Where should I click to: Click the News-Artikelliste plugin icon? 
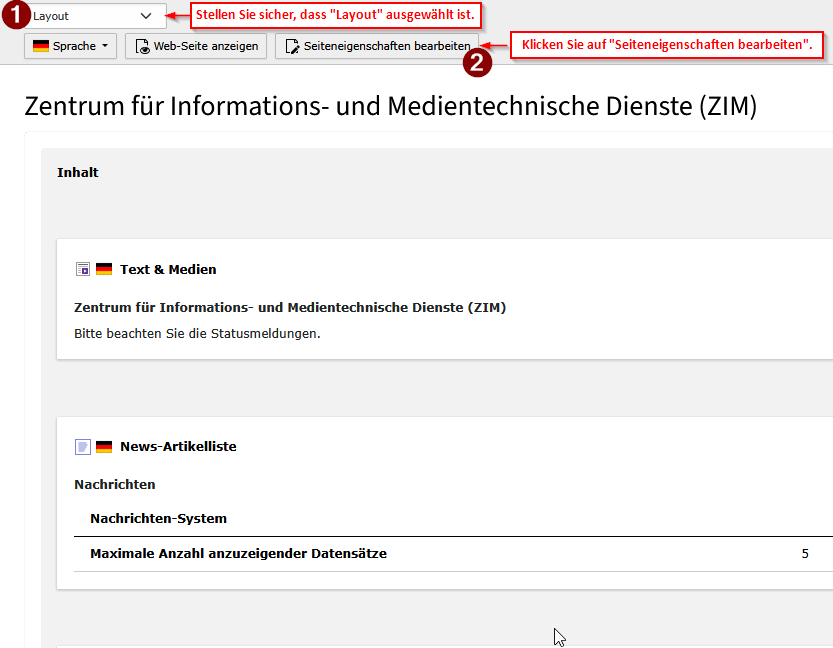83,447
